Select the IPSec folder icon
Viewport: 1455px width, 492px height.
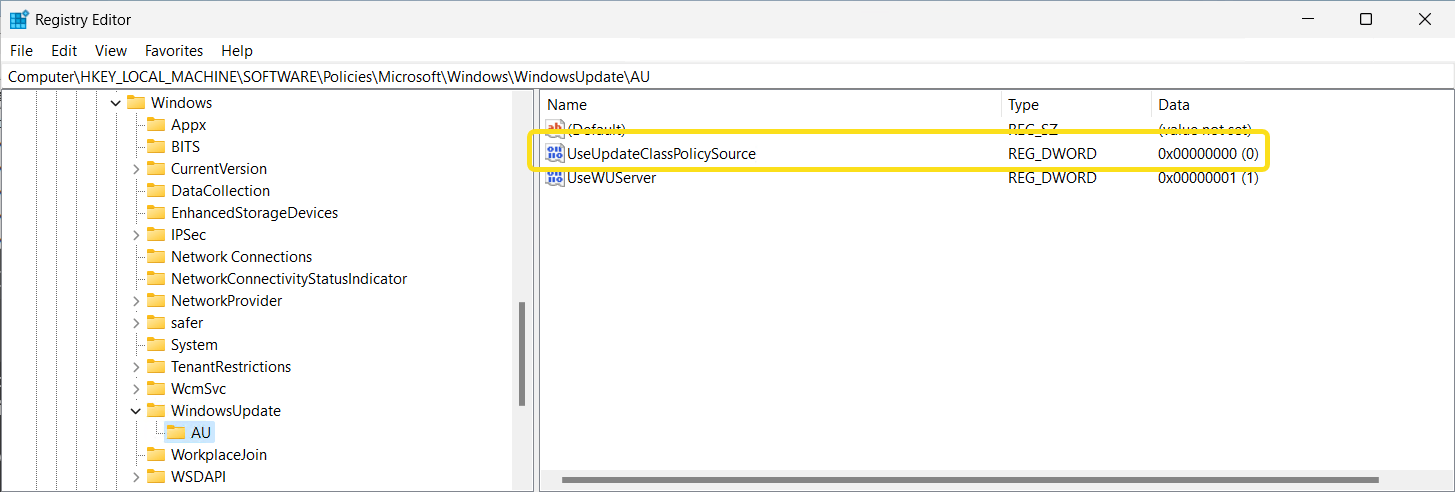156,235
